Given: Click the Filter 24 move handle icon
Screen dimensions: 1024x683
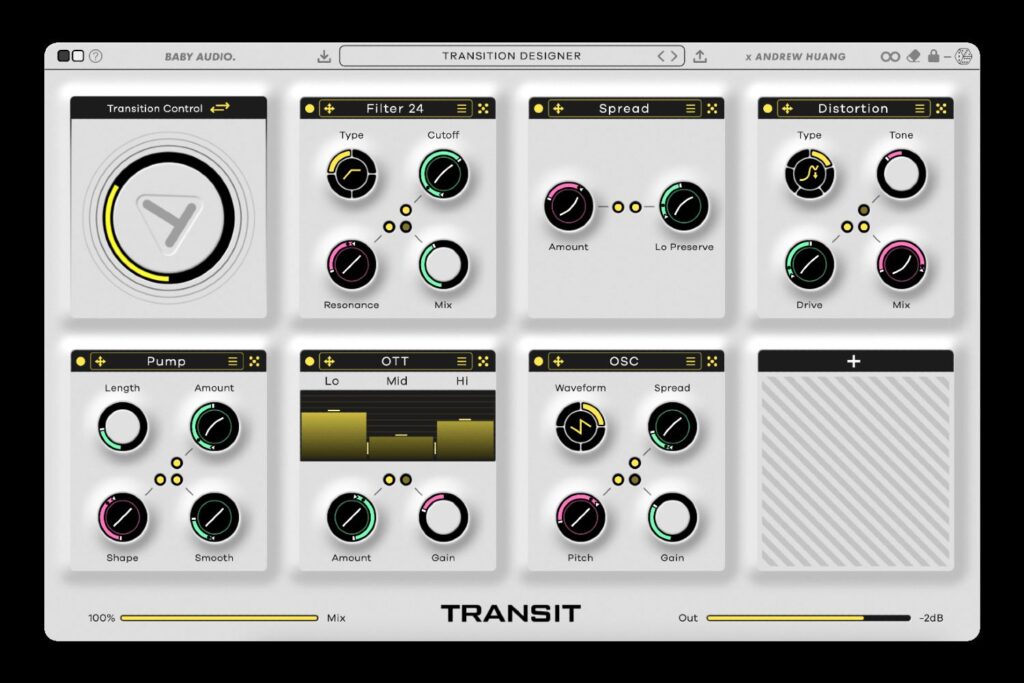Looking at the screenshot, I should point(329,108).
